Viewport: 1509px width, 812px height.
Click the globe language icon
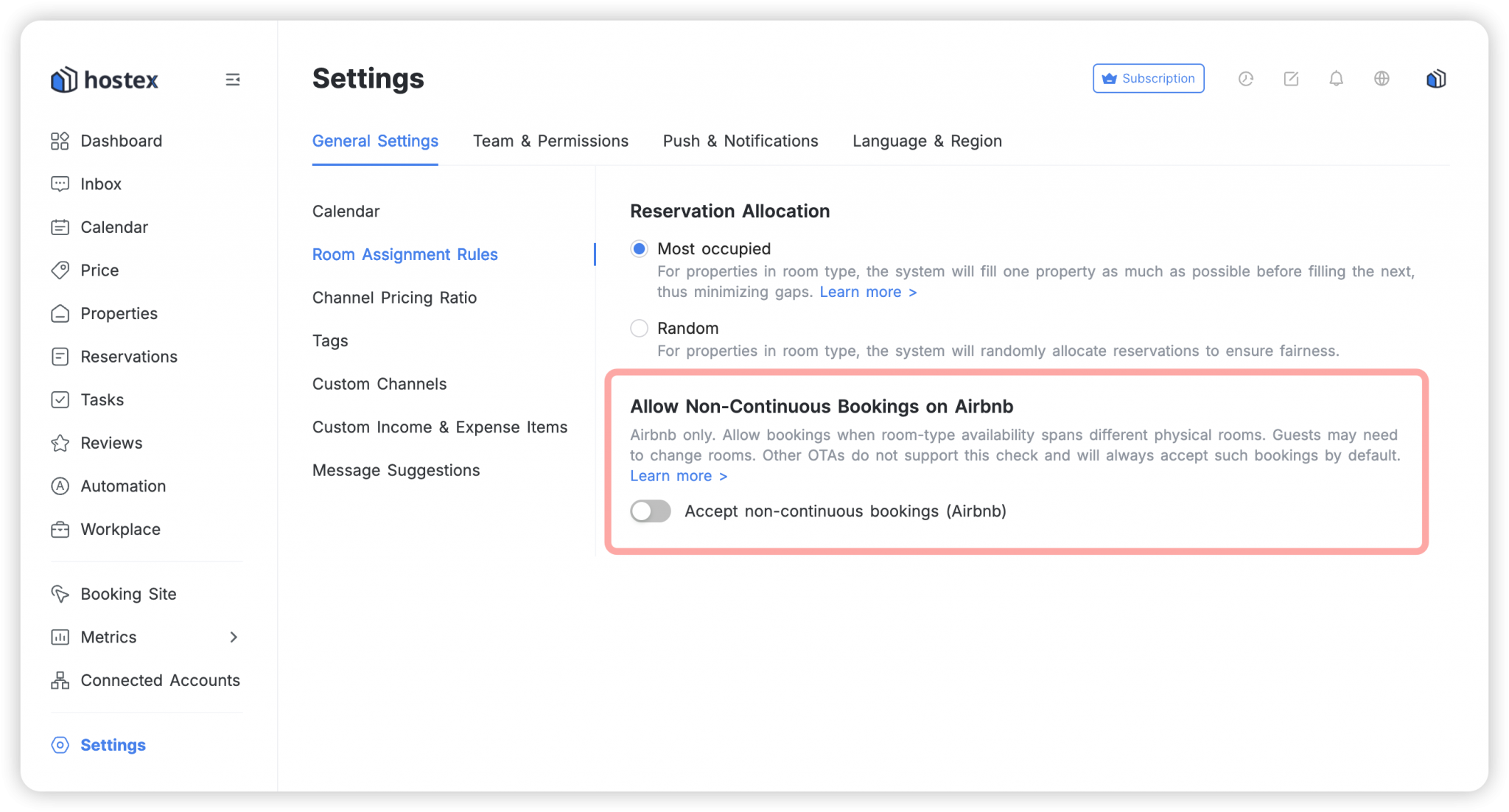pos(1382,79)
